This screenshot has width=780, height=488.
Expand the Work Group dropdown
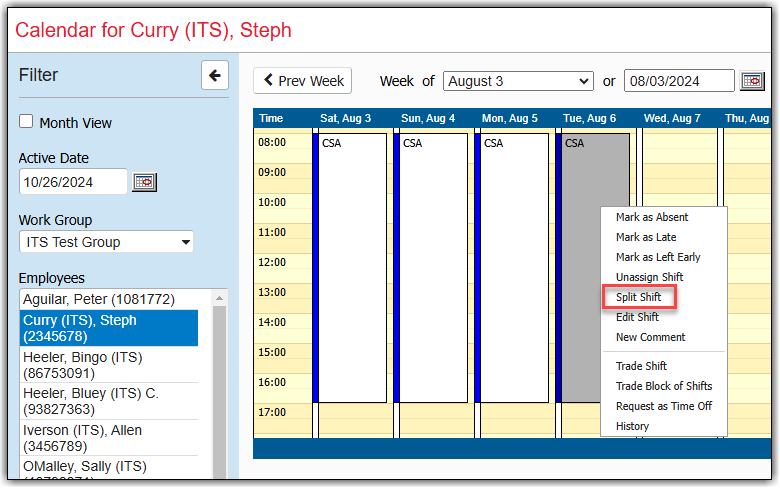tap(106, 242)
